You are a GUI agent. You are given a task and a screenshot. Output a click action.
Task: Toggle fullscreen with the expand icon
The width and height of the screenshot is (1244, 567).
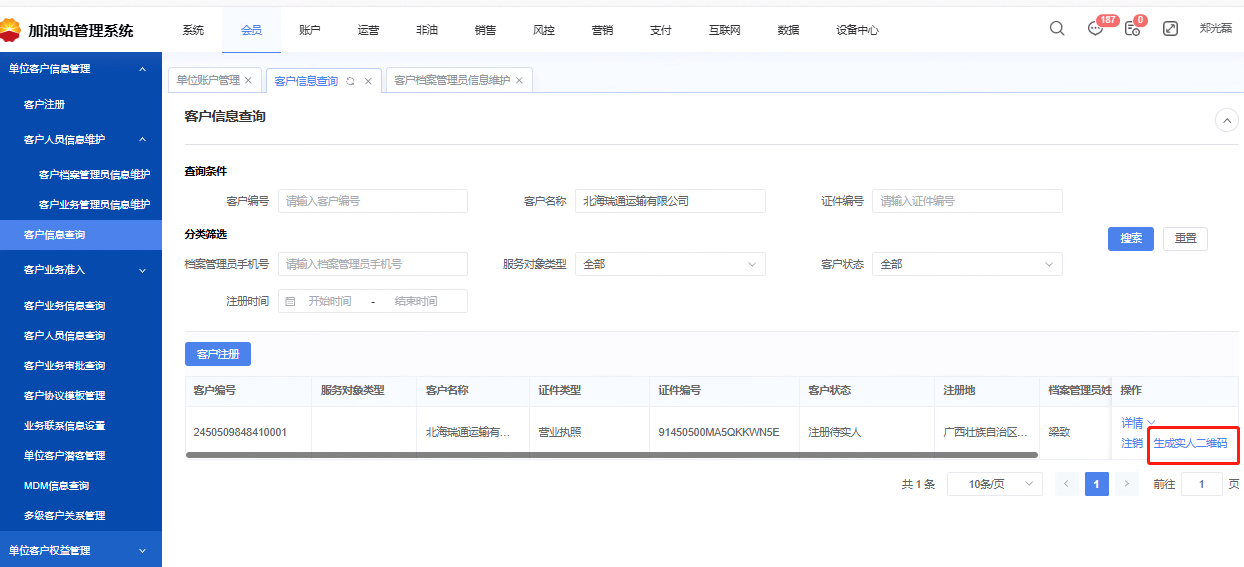[1170, 29]
